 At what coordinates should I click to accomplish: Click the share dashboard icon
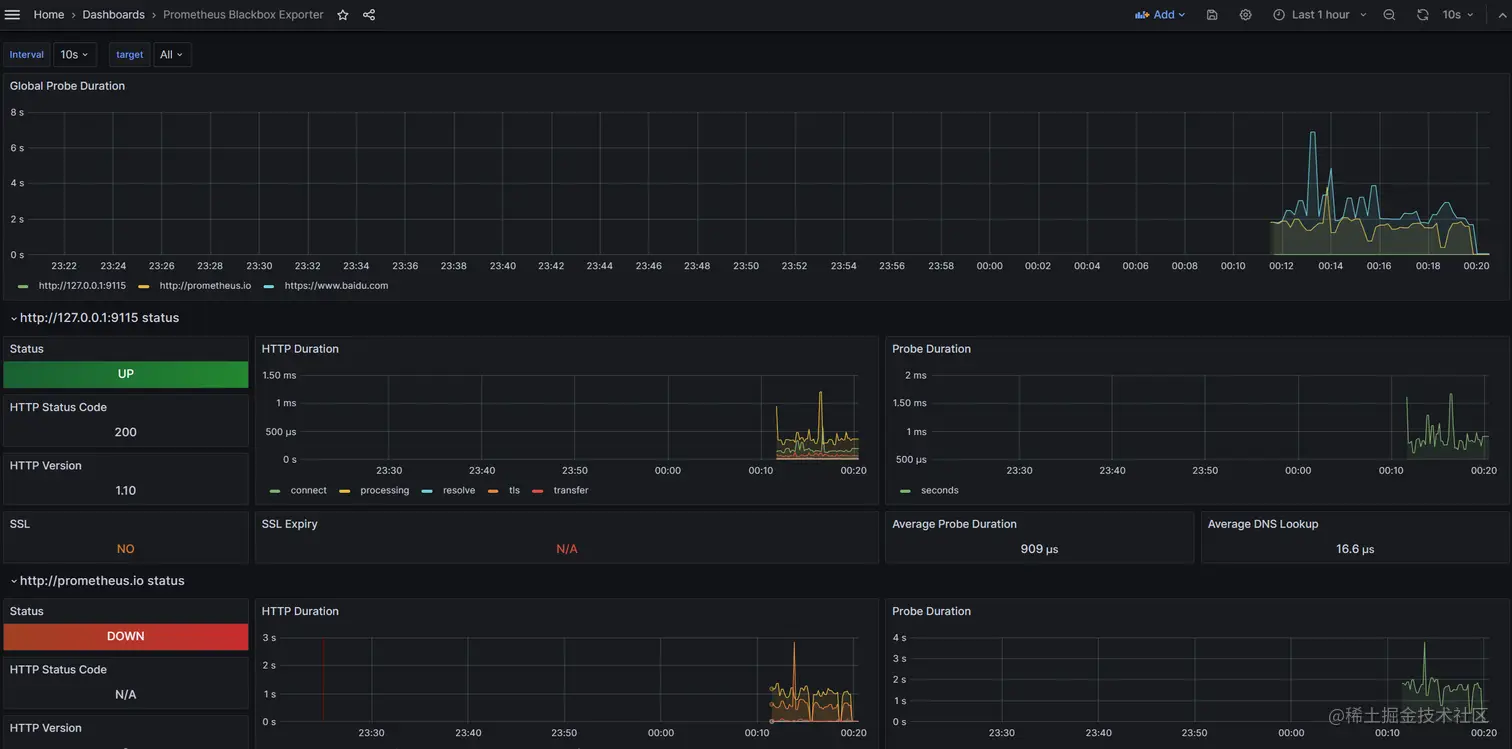(369, 15)
